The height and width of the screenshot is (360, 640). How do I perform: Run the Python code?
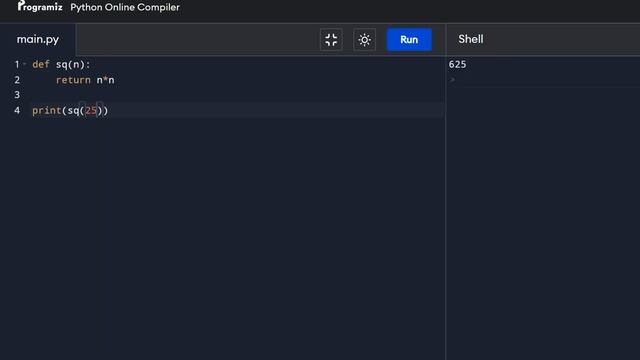[x=409, y=40]
